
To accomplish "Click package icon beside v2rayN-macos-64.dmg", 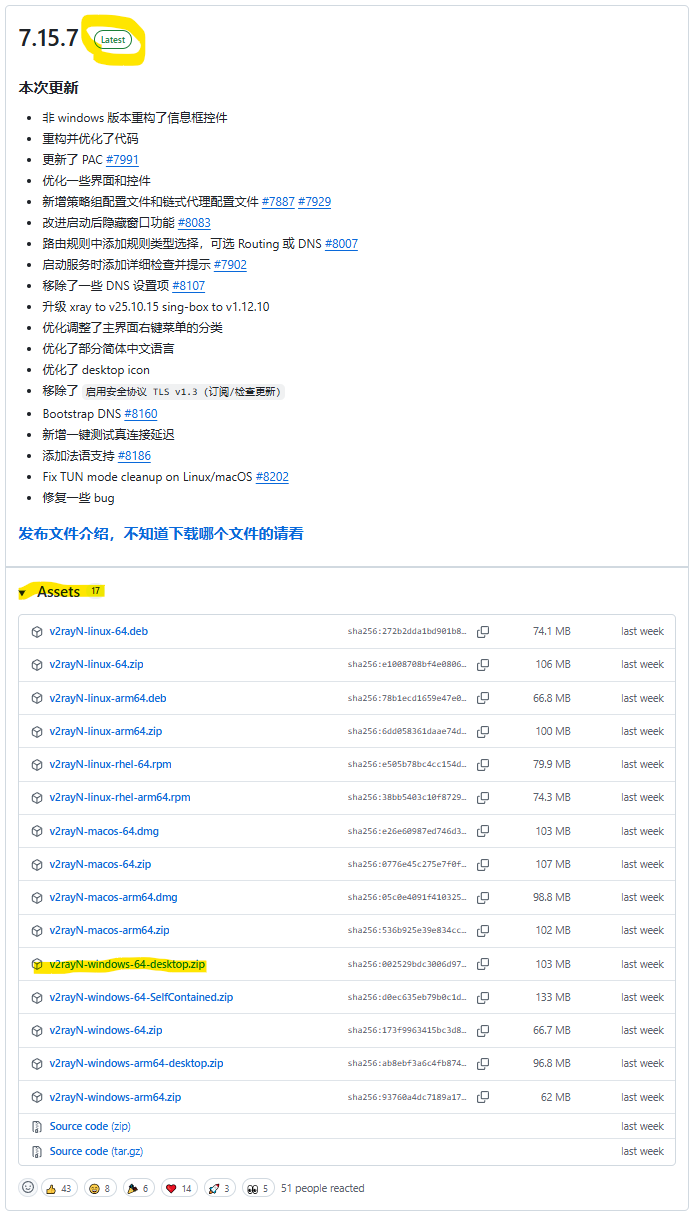I will pos(37,832).
